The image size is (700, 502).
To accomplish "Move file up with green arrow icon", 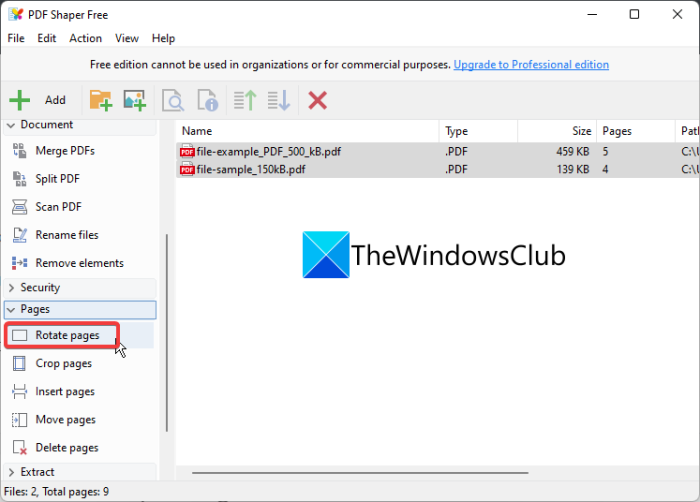I will click(245, 100).
